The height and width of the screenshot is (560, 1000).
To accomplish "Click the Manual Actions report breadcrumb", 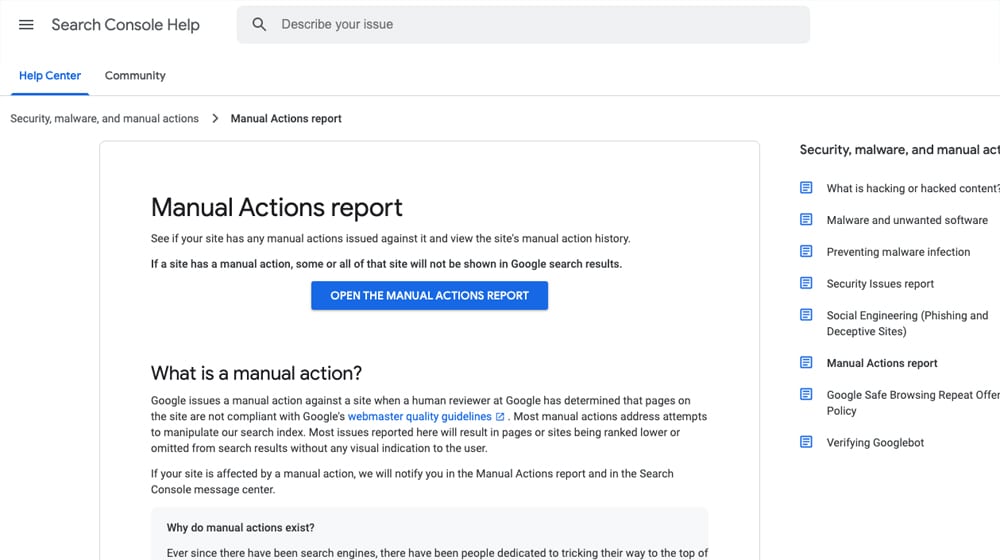I will (x=286, y=119).
